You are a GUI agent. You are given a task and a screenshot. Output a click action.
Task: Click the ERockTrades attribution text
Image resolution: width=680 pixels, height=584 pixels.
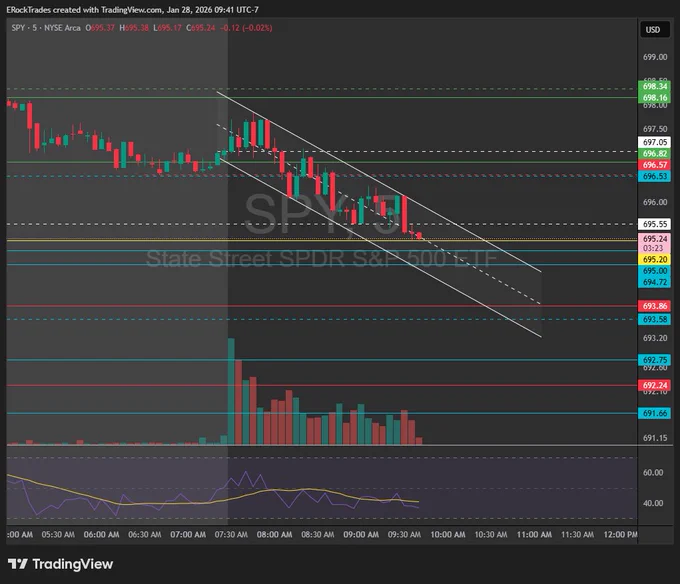(132, 10)
